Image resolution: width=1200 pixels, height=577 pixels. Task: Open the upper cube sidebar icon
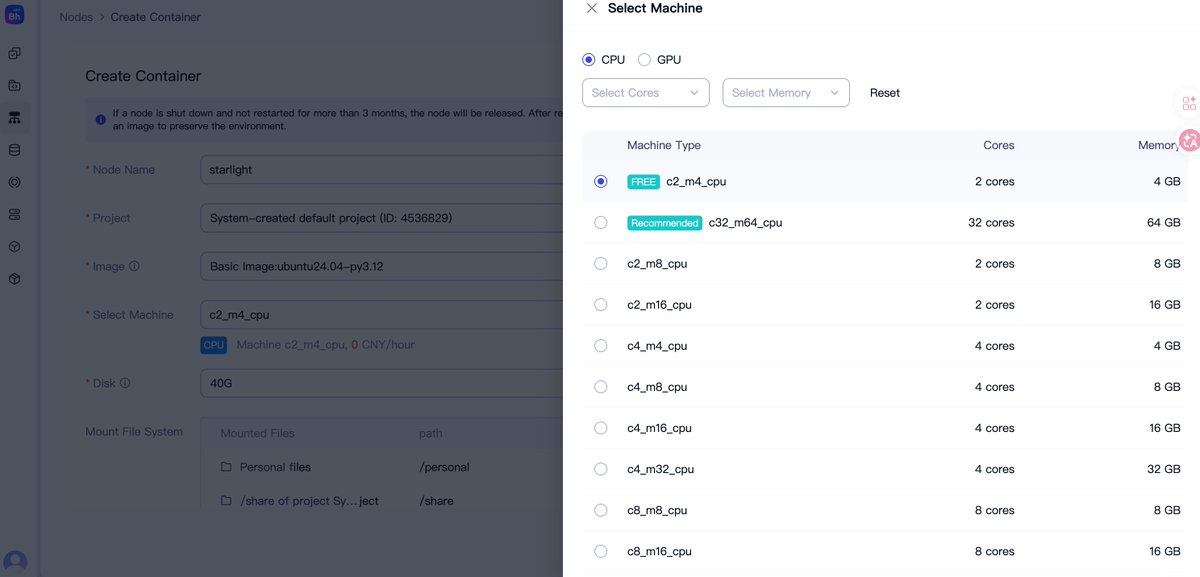14,247
